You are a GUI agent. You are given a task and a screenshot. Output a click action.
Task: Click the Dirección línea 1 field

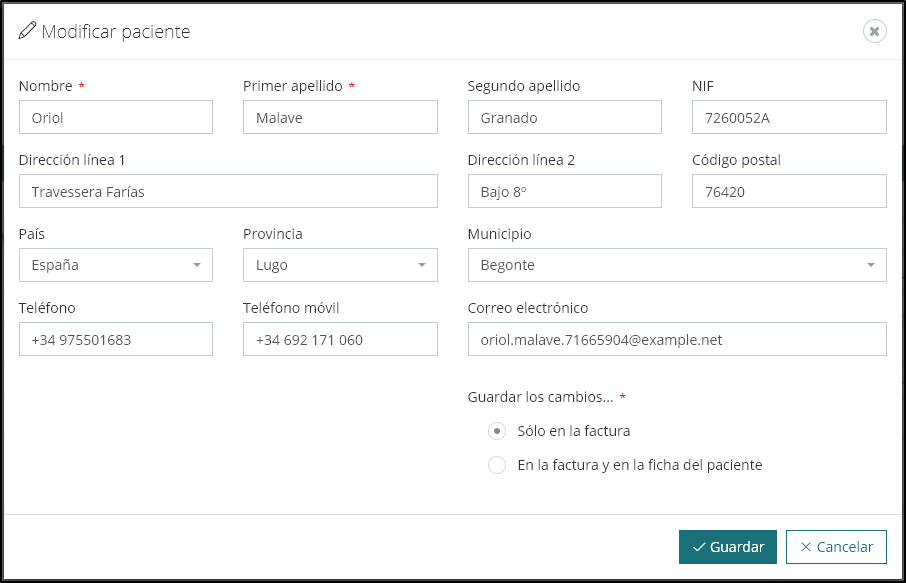(x=228, y=191)
